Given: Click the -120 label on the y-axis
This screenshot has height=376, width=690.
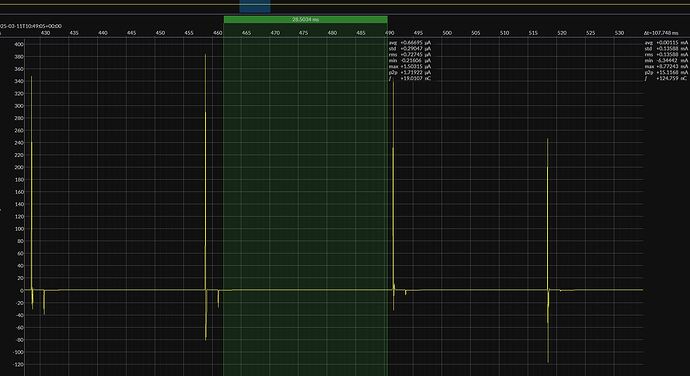Looking at the screenshot, I should [18, 365].
